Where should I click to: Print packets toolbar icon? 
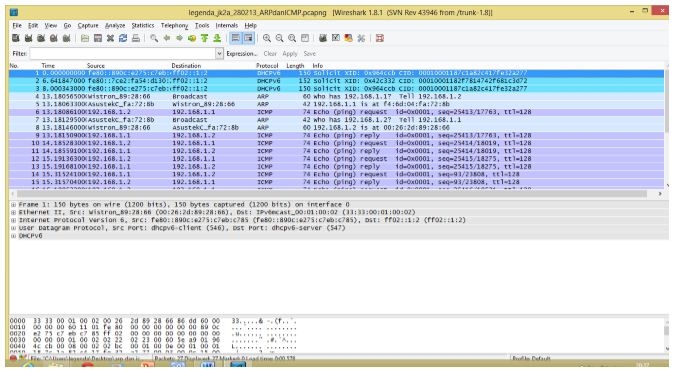[x=136, y=38]
